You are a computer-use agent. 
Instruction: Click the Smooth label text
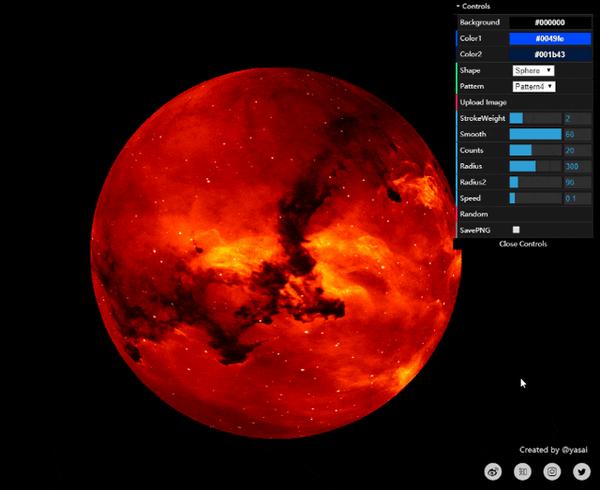473,134
